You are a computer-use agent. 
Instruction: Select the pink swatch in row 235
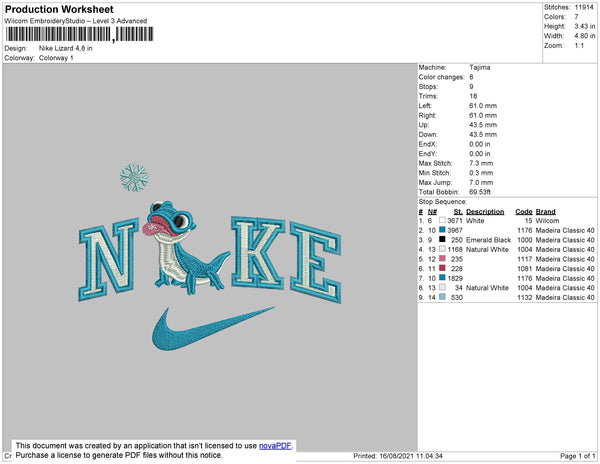click(442, 259)
